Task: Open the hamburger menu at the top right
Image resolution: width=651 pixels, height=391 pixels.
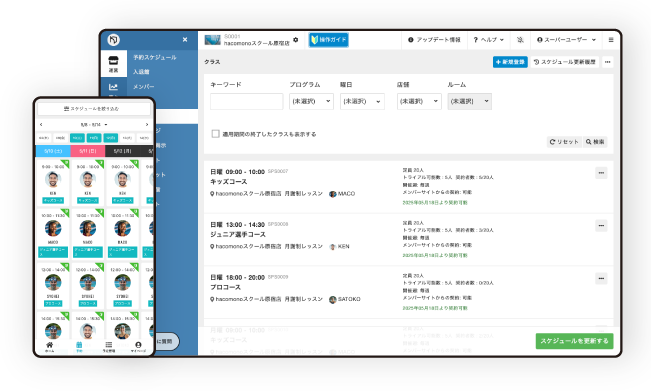Action: point(611,40)
